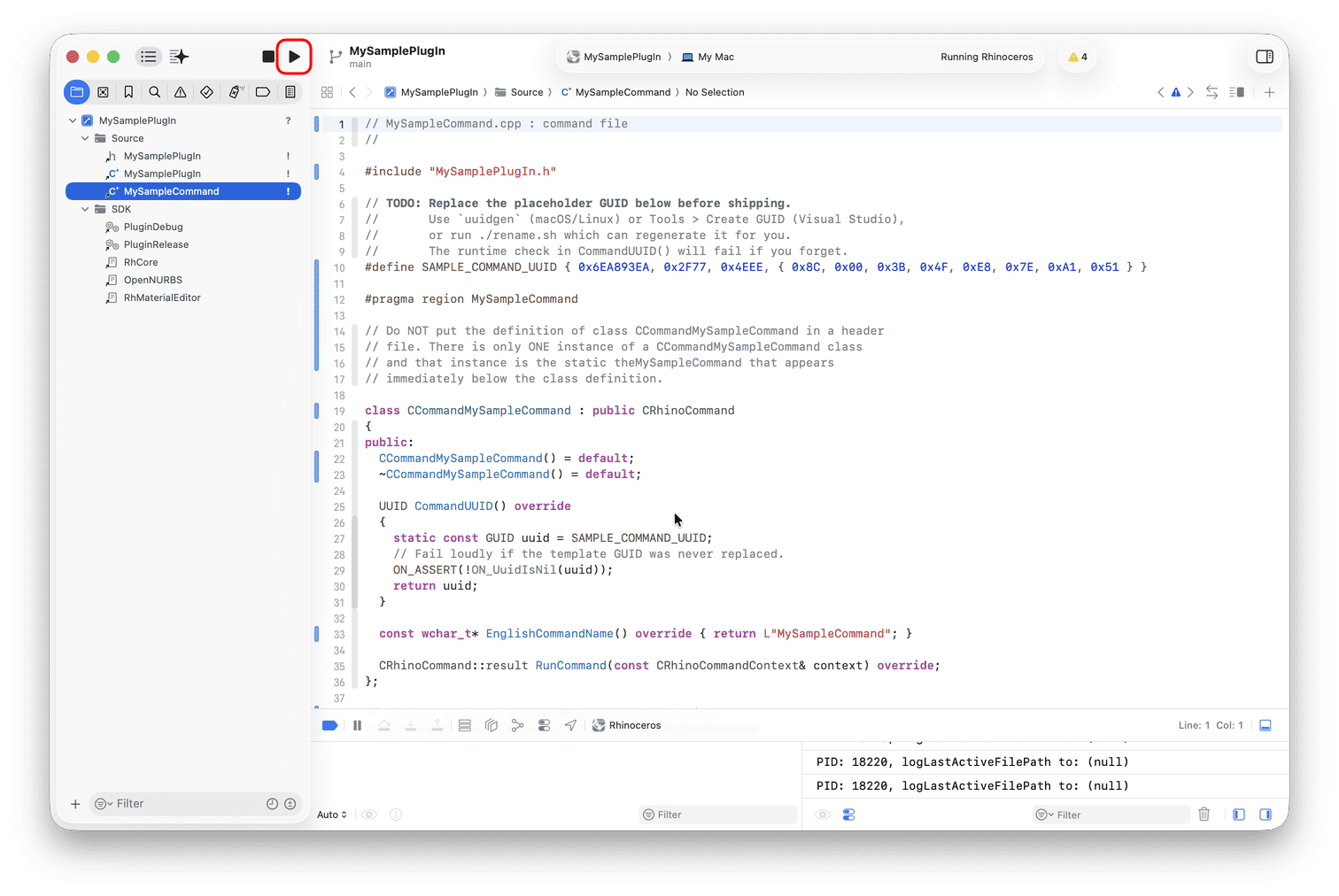1339x896 pixels.
Task: Hide the debug area panel
Action: pos(1265,725)
